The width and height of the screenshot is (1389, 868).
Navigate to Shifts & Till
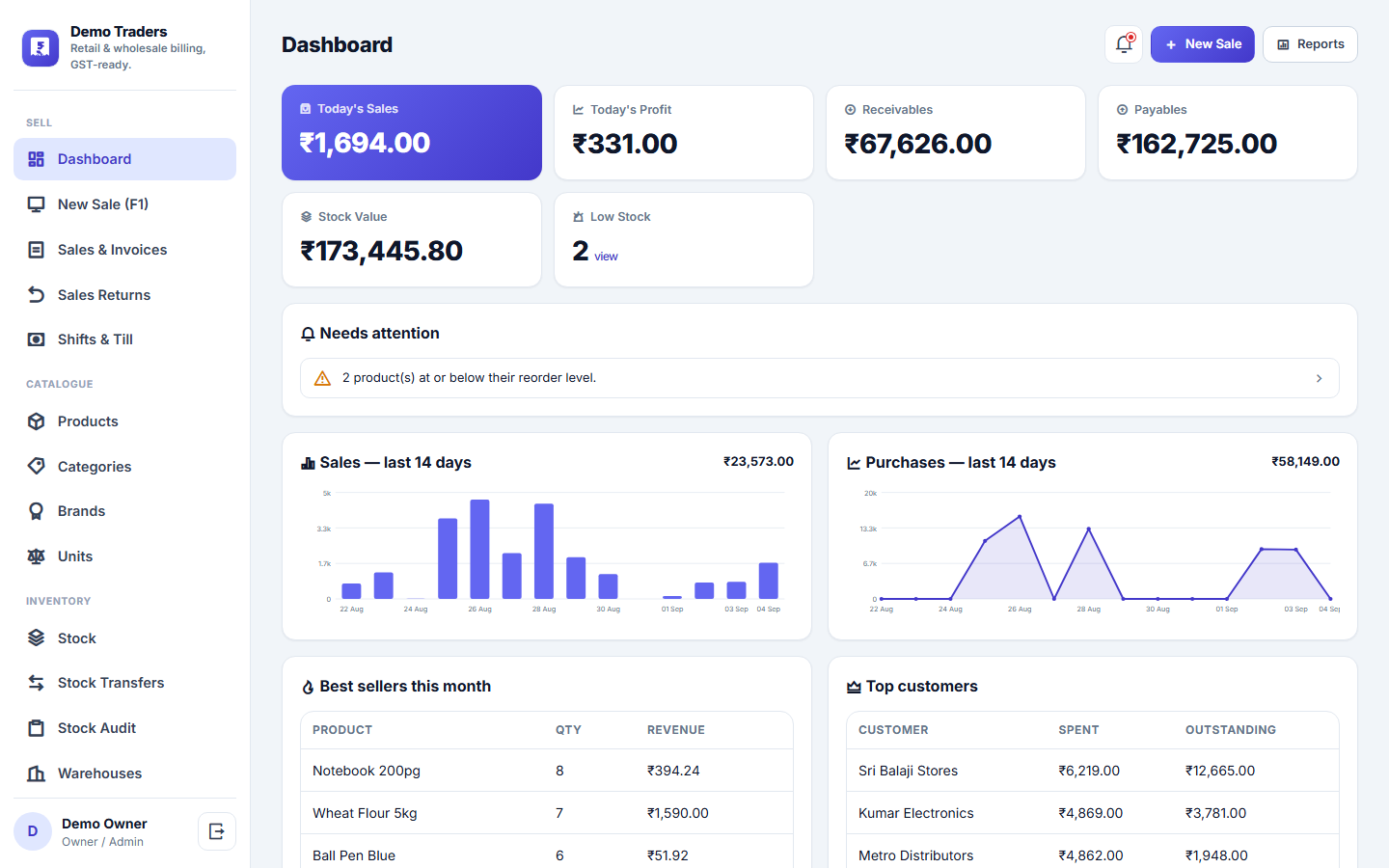[124, 339]
